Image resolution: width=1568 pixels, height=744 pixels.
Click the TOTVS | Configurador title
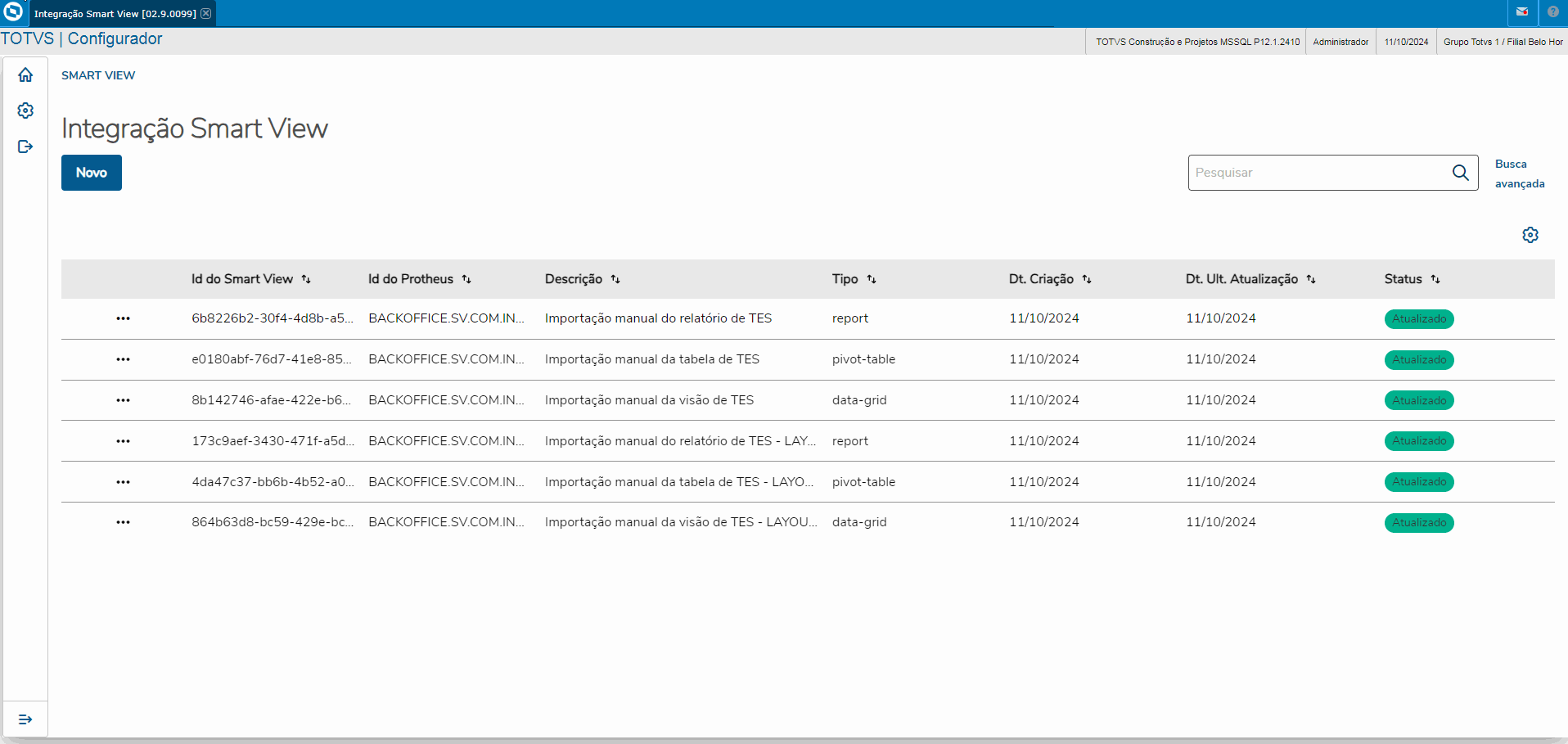point(82,38)
